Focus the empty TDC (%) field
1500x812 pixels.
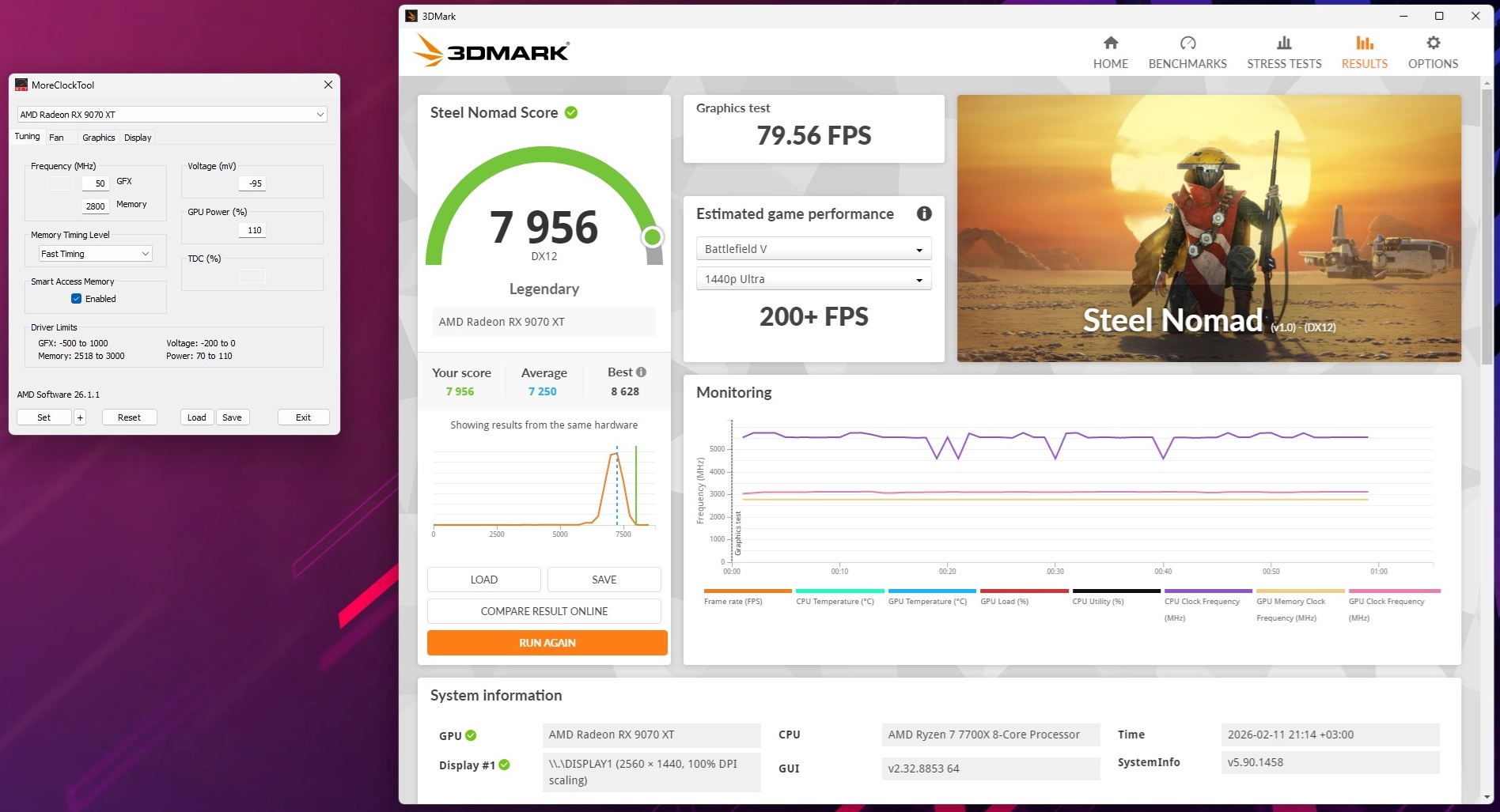click(x=252, y=276)
